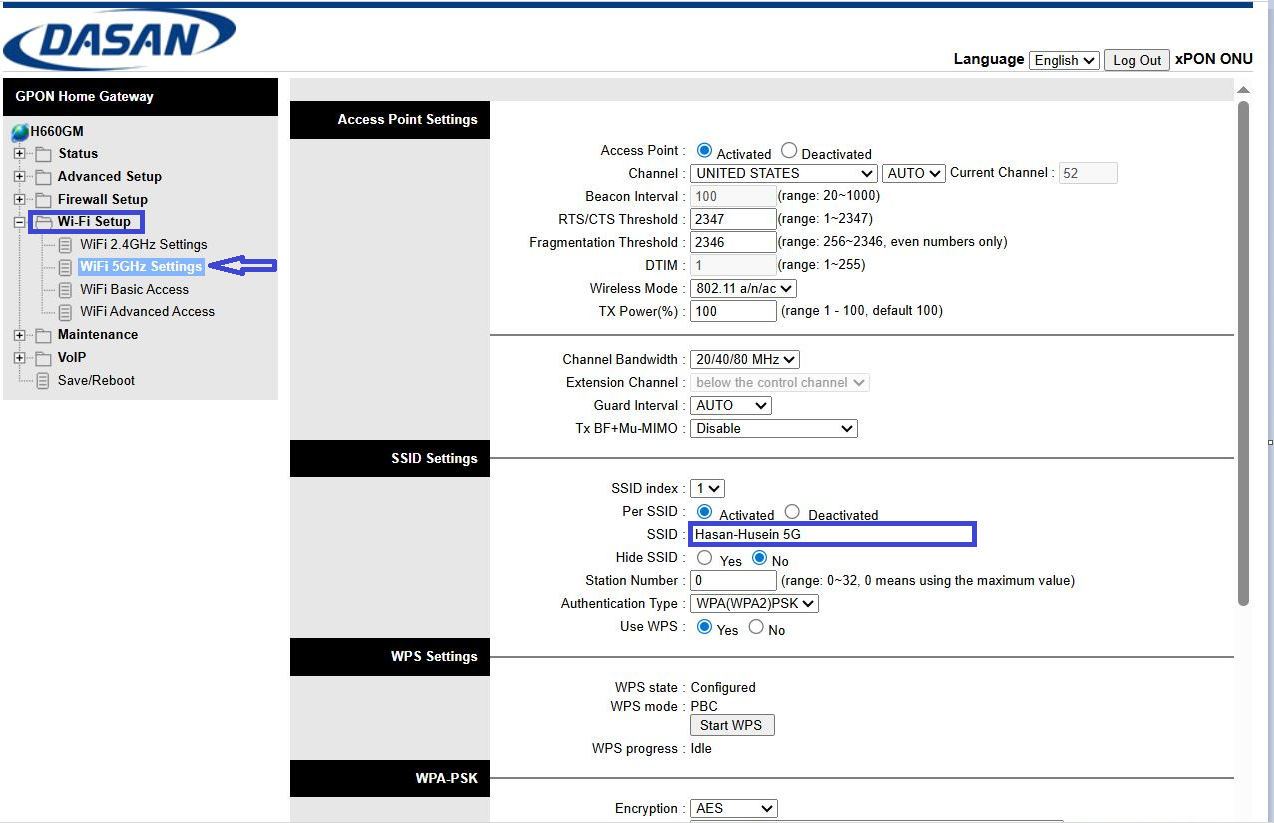Screen dimensions: 1274x823
Task: Open the Wireless Mode dropdown
Action: pyautogui.click(x=743, y=288)
